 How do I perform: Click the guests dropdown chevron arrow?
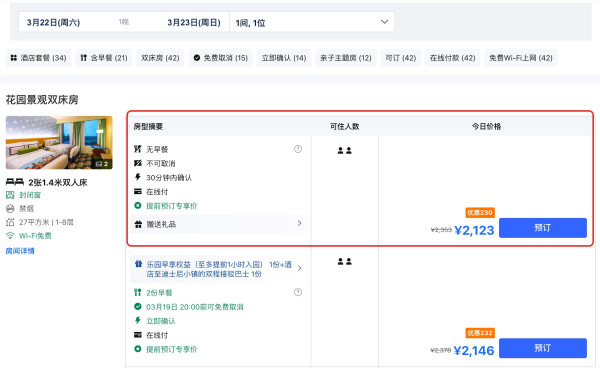[385, 22]
